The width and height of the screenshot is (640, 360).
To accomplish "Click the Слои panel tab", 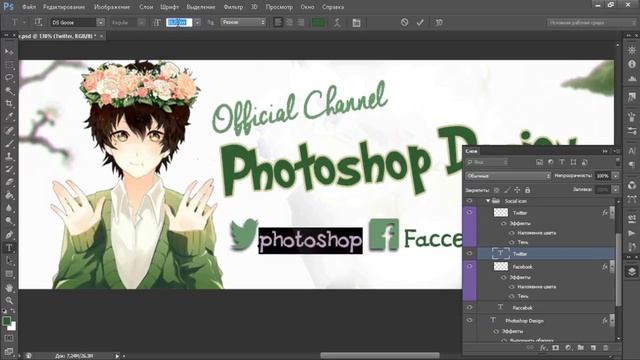I will 471,151.
